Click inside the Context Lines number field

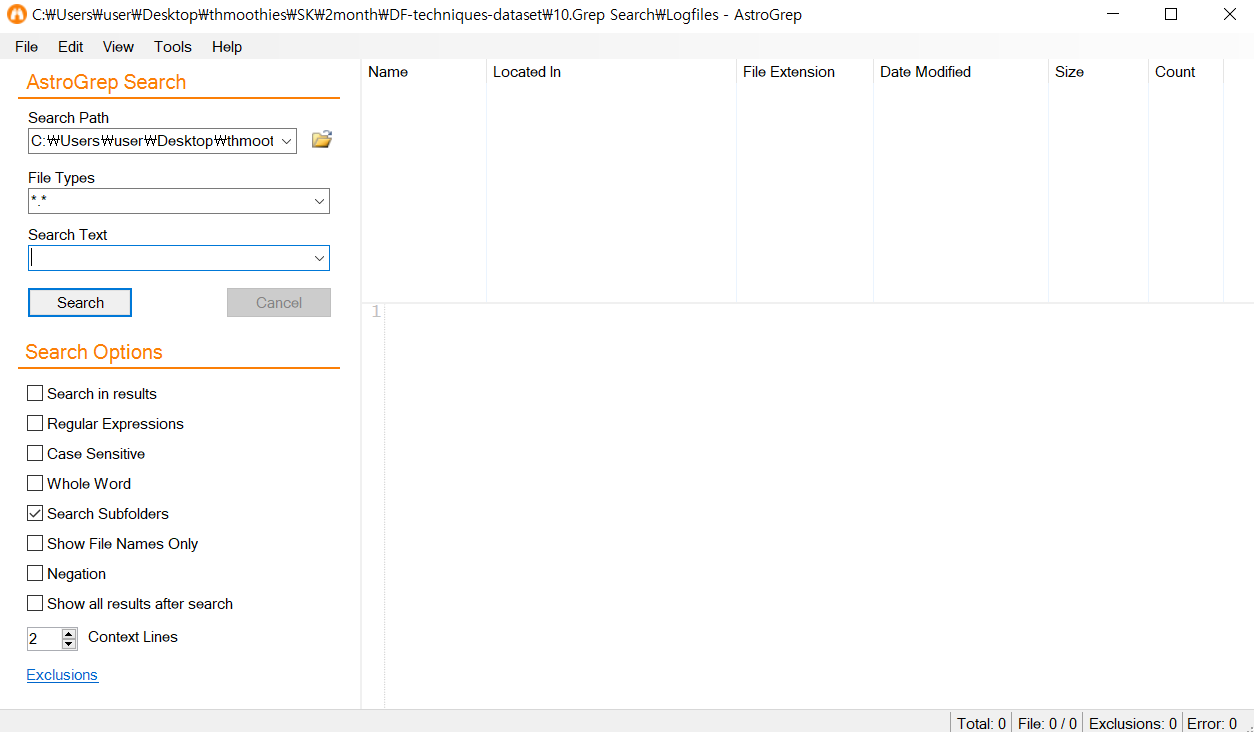[x=44, y=638]
